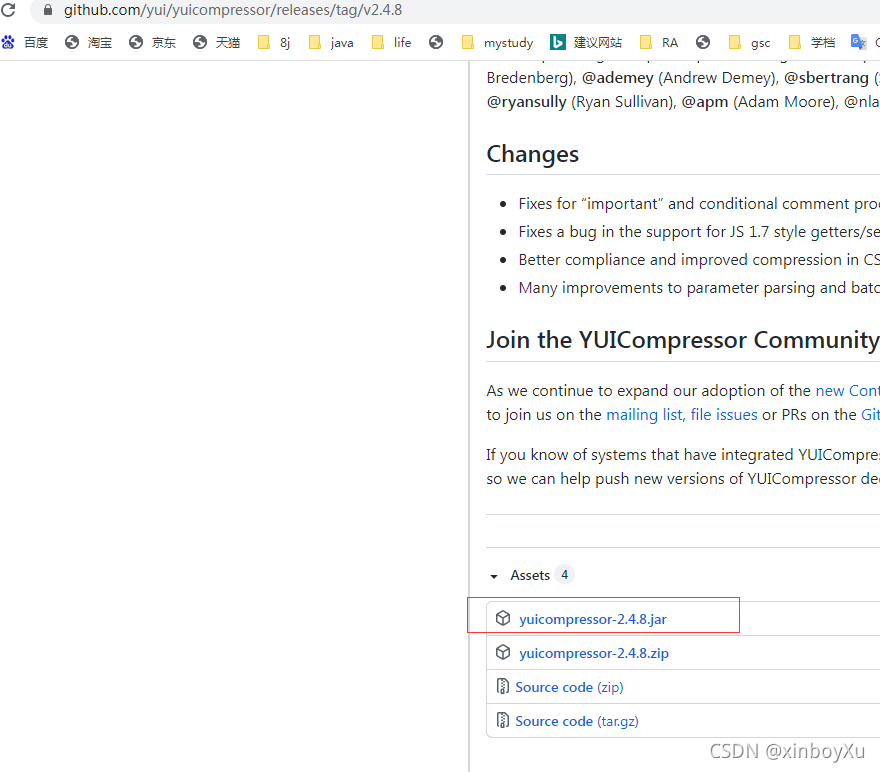Image resolution: width=880 pixels, height=772 pixels.
Task: Click the file issues link
Action: pos(724,414)
